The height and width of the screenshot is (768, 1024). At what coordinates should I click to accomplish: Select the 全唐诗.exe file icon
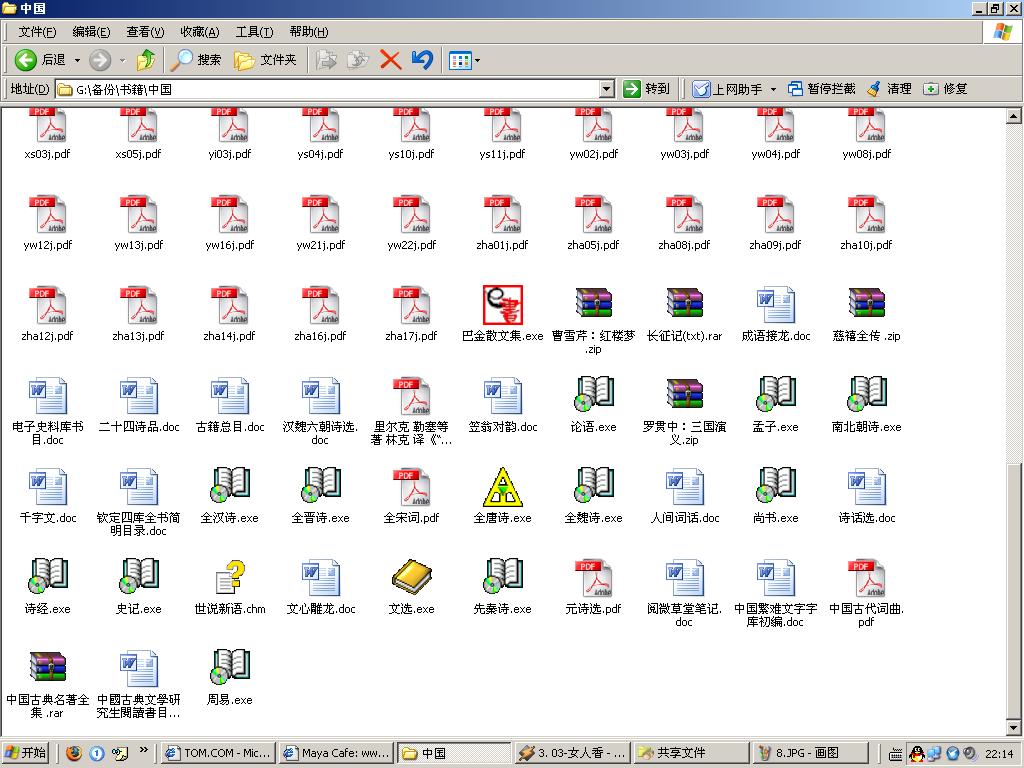tap(502, 487)
